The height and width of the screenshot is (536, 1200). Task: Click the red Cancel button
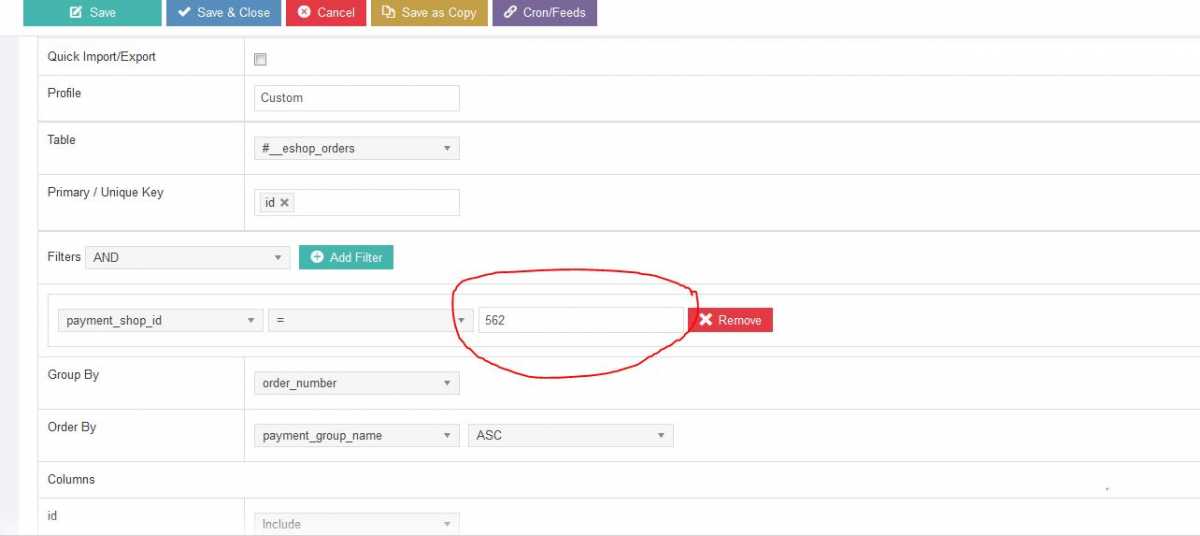click(326, 12)
